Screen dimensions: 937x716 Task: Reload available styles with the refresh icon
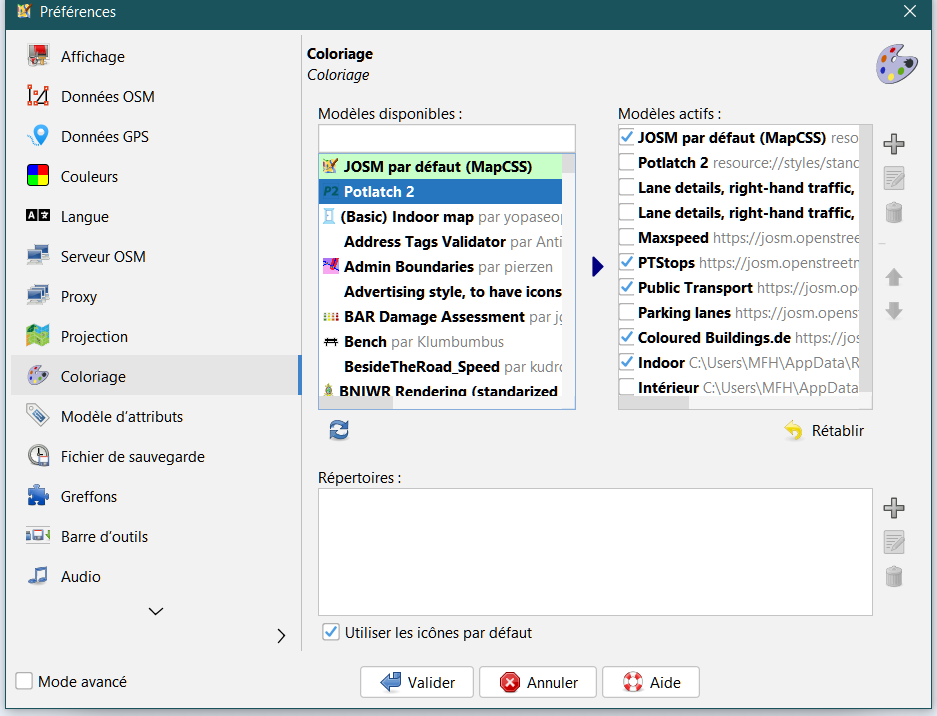click(x=339, y=430)
